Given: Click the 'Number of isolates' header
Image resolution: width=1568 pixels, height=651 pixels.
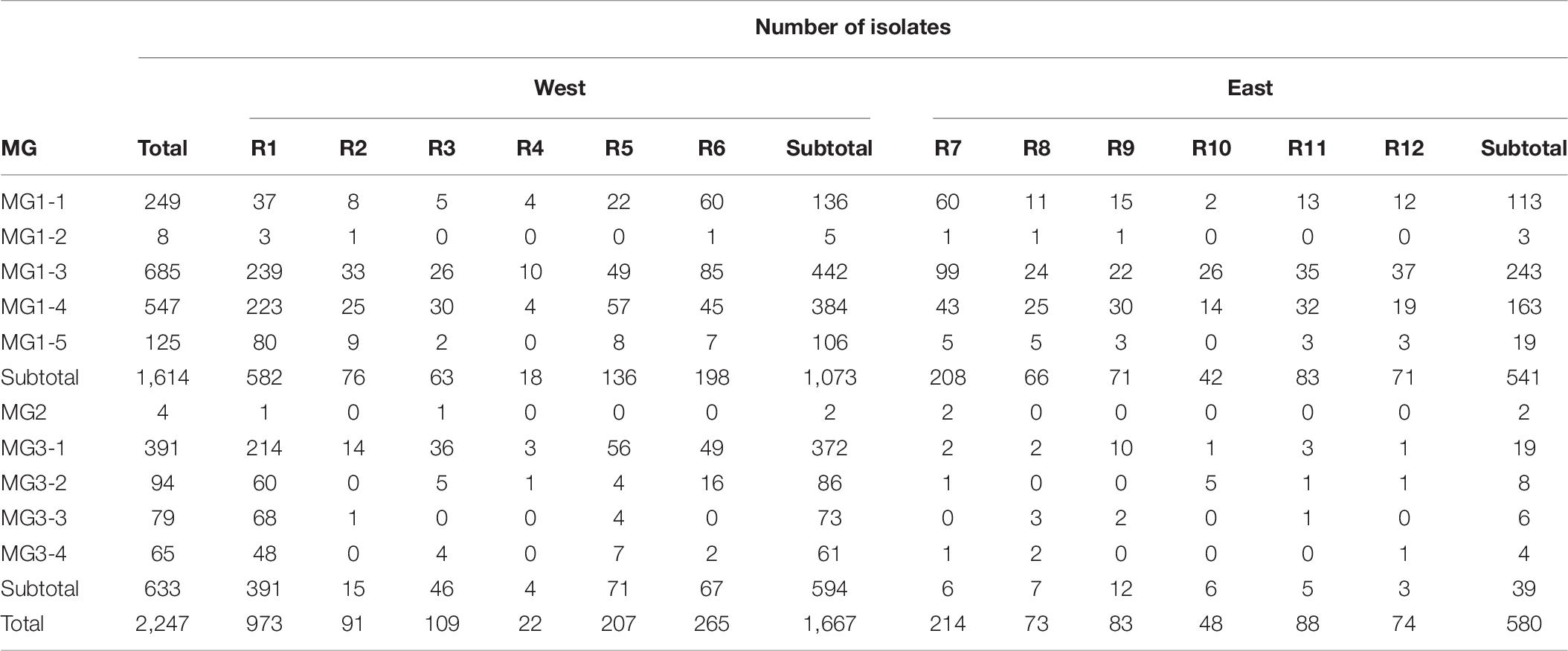Looking at the screenshot, I should tap(852, 28).
